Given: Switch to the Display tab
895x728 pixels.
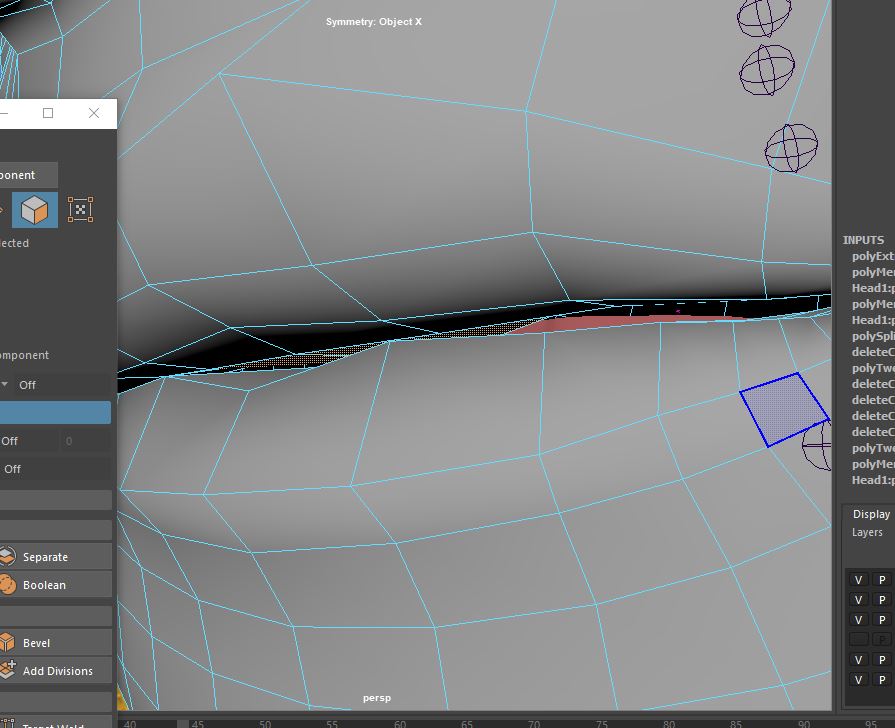Looking at the screenshot, I should point(870,513).
